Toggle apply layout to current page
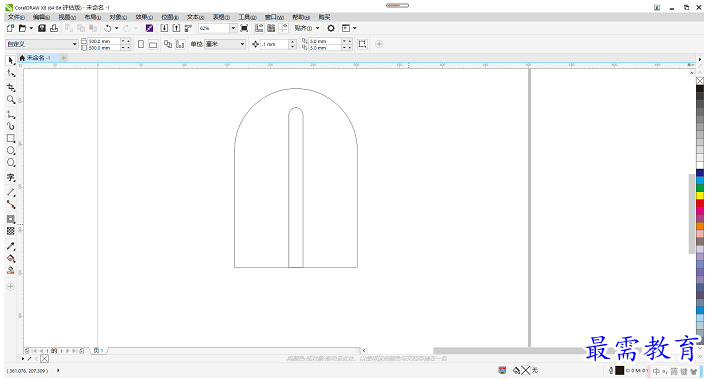 coord(180,44)
